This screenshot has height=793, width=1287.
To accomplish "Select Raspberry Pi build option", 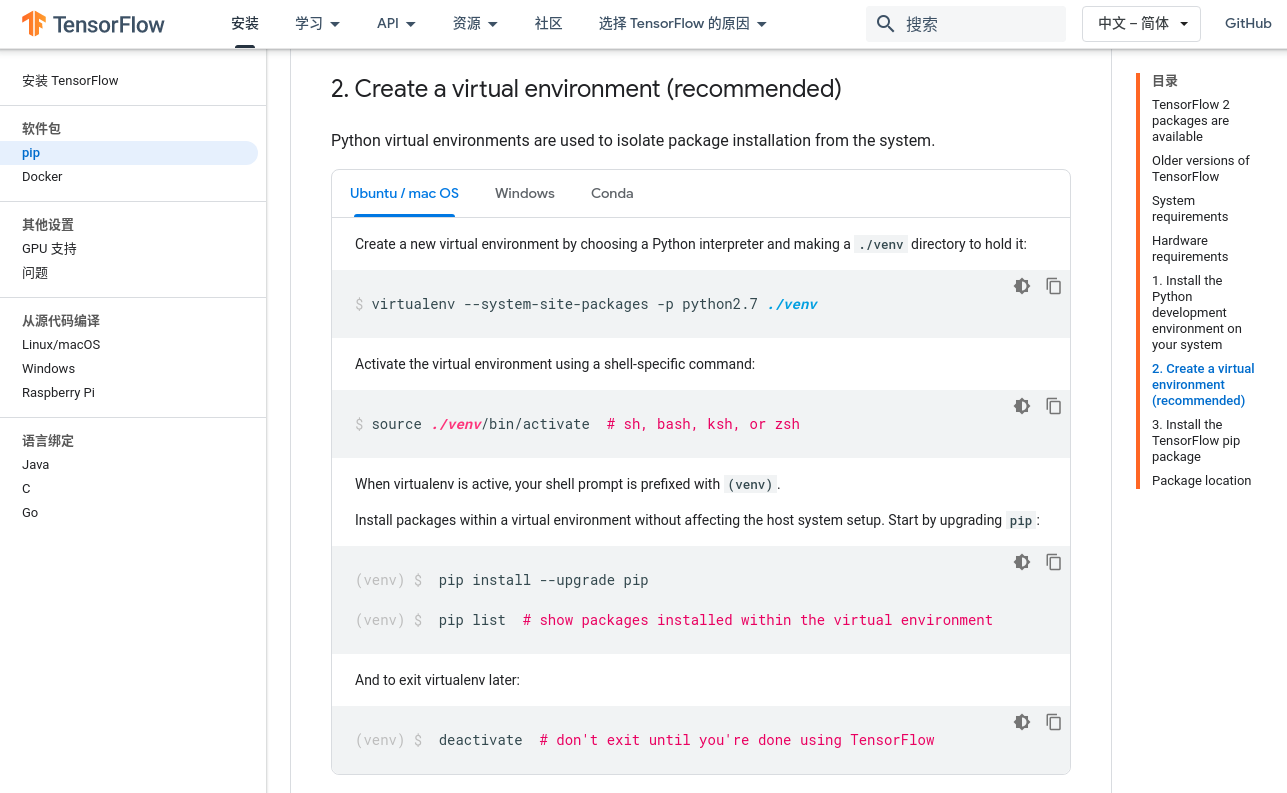I will point(58,392).
